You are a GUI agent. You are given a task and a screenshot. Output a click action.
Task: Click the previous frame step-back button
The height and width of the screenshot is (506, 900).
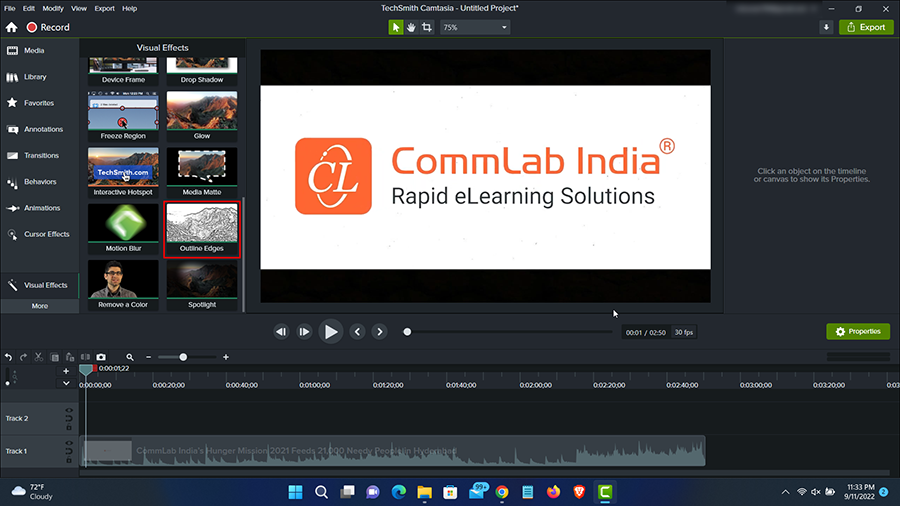(281, 332)
